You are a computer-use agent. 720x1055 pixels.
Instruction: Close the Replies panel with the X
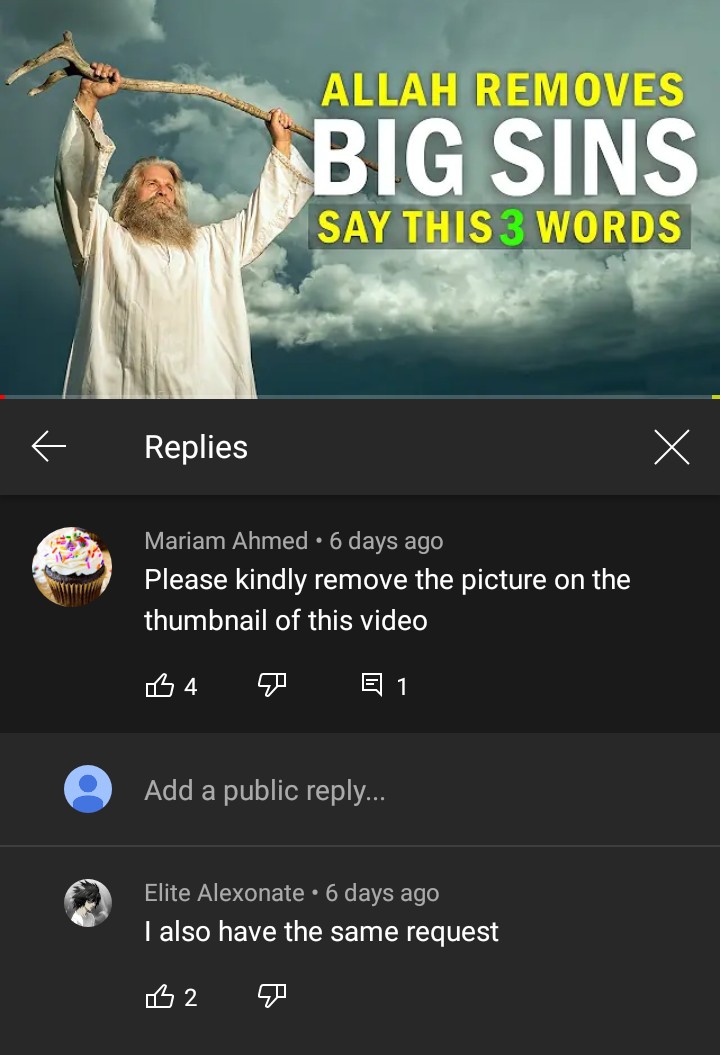click(x=672, y=447)
